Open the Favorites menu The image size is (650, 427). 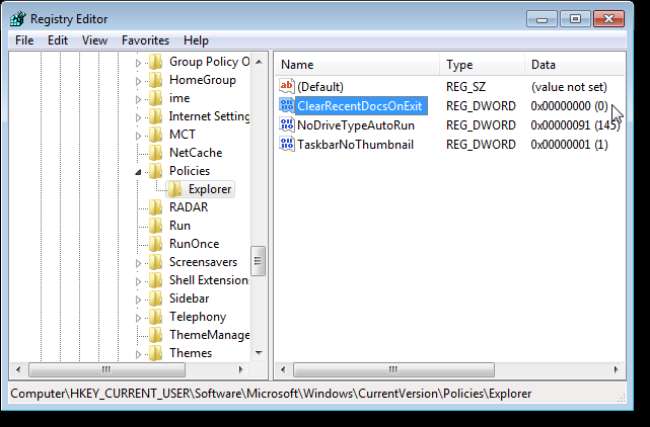coord(145,40)
